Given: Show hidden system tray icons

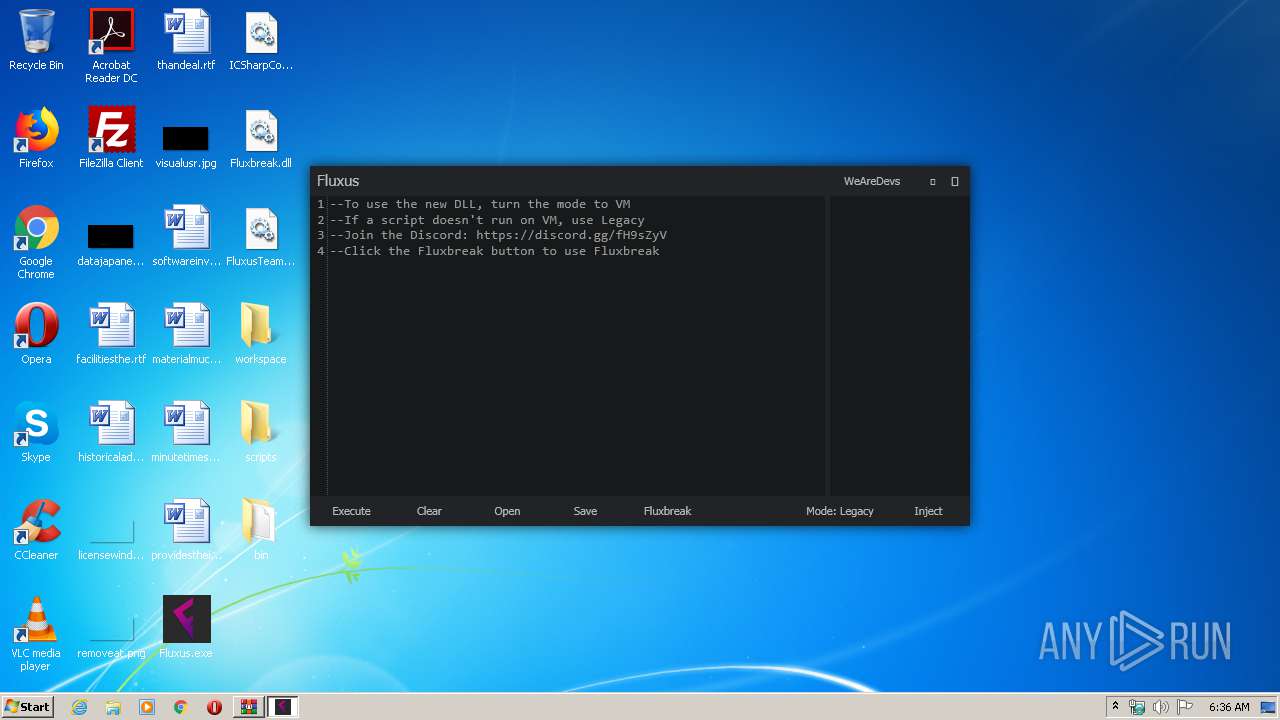Looking at the screenshot, I should point(1115,706).
